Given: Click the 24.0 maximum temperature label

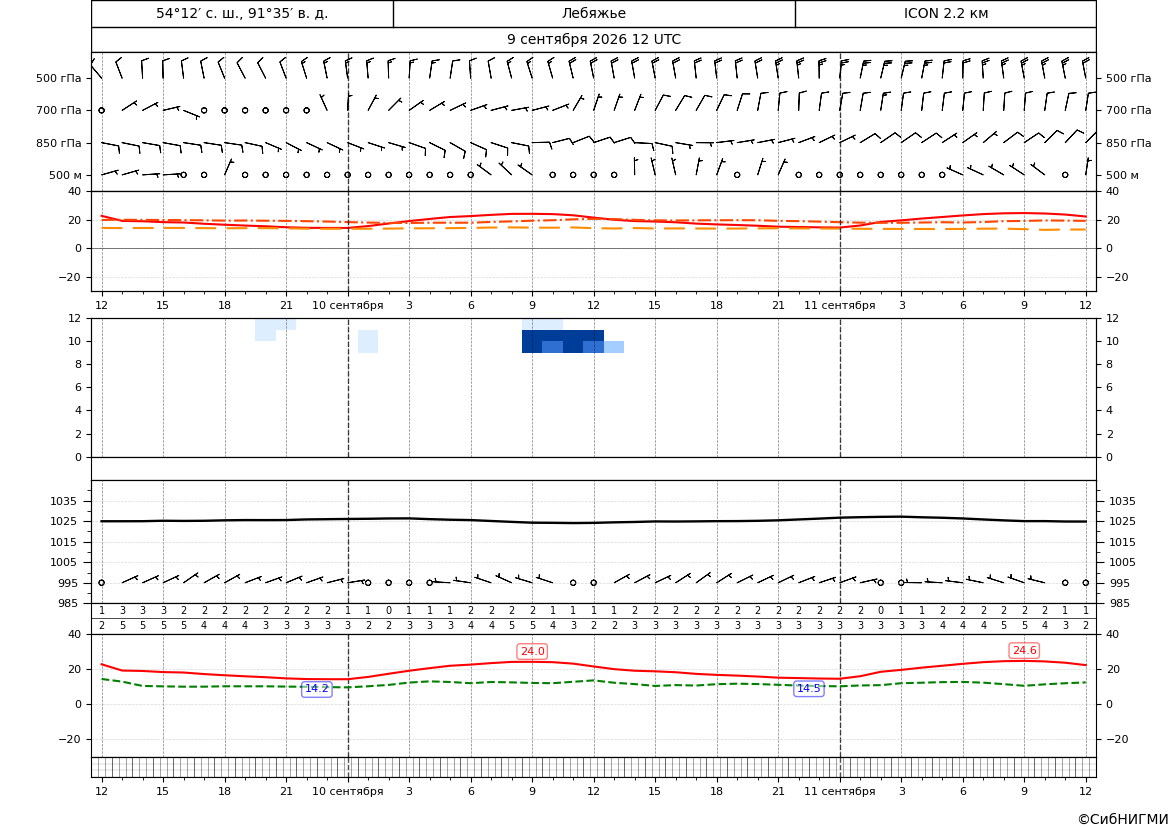Looking at the screenshot, I should point(532,651).
